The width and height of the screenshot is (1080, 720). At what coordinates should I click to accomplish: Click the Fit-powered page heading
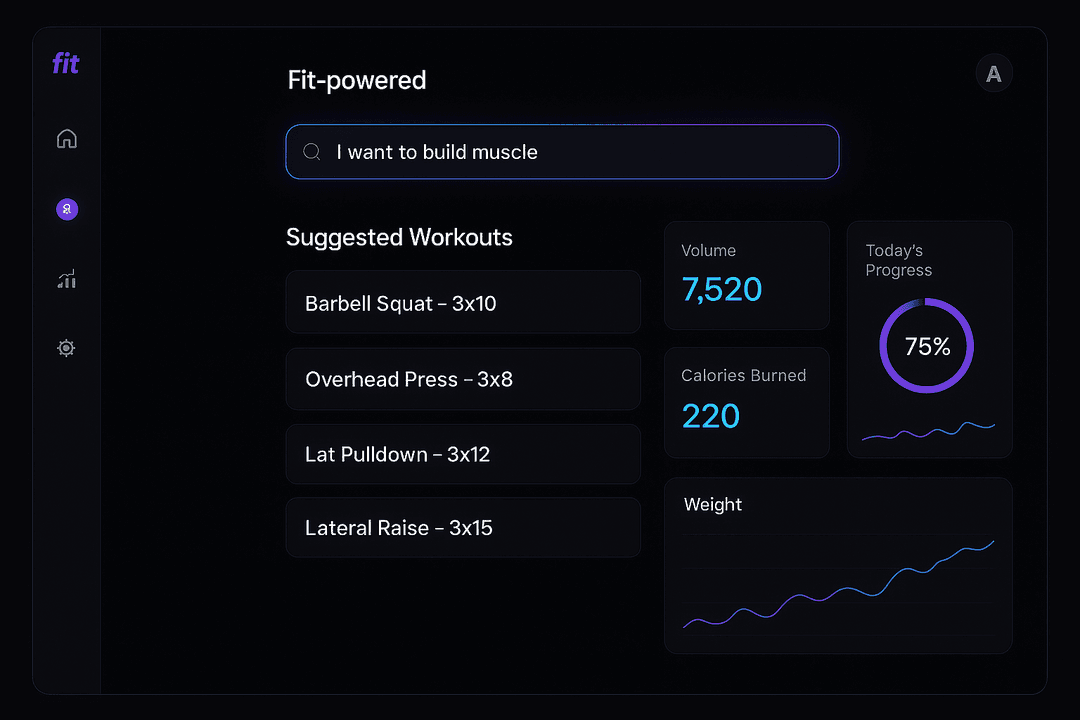point(356,80)
